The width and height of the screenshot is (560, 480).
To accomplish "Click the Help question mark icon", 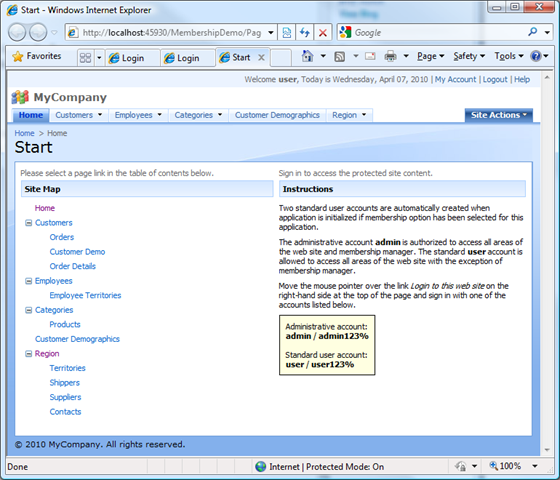I will (x=535, y=56).
